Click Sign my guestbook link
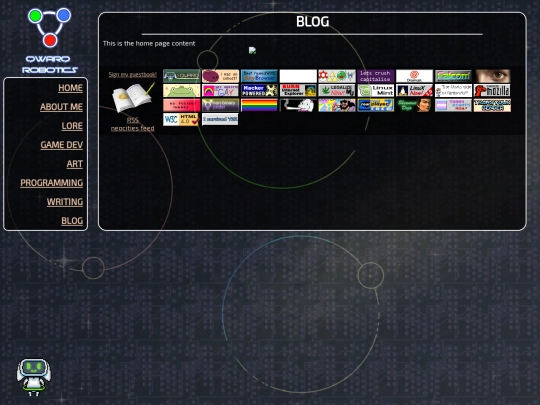Viewport: 540px width, 405px height. 133,74
